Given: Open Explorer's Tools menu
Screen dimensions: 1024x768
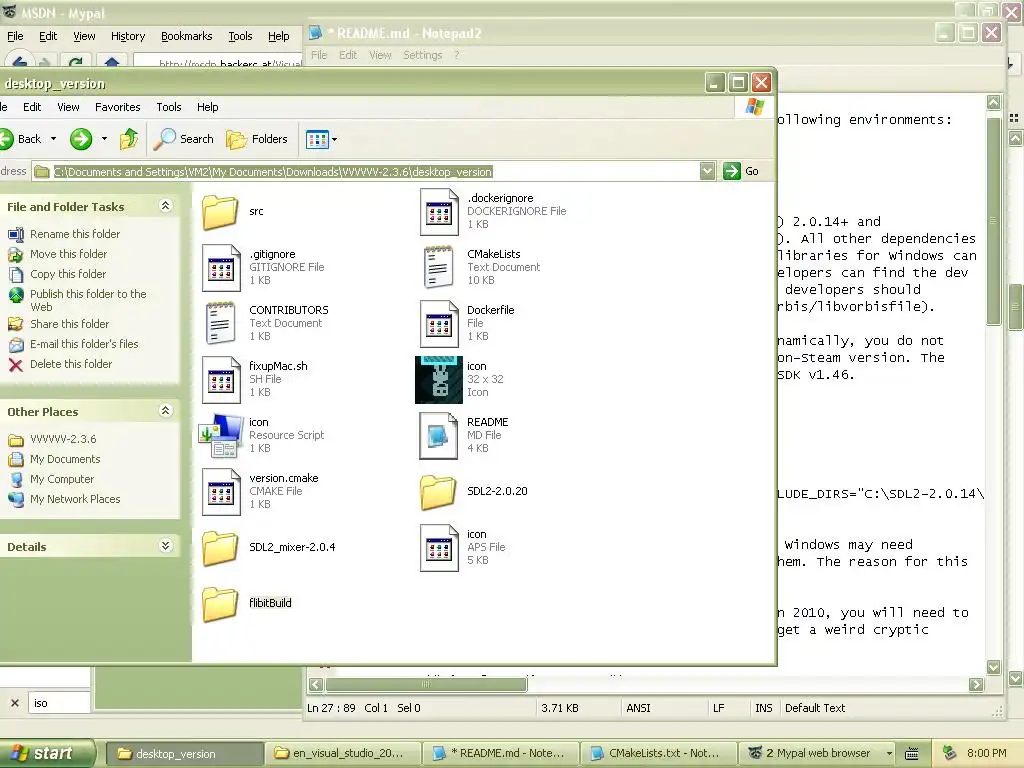Looking at the screenshot, I should coord(168,107).
